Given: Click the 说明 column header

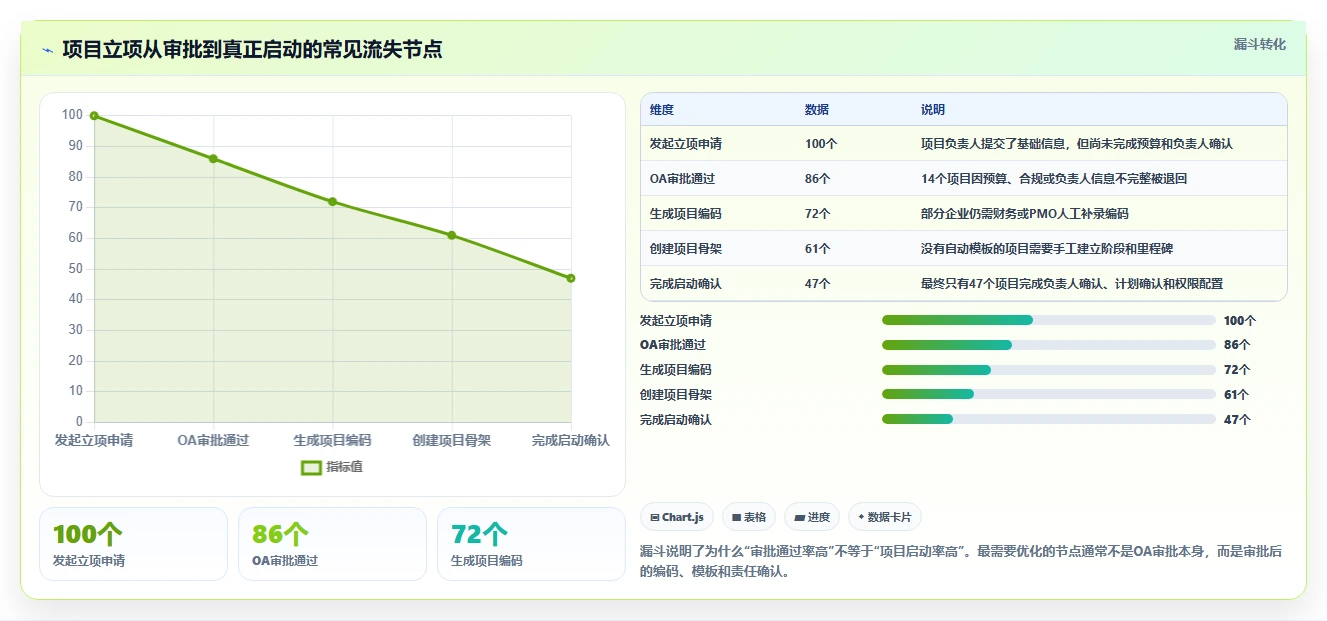Looking at the screenshot, I should [933, 110].
